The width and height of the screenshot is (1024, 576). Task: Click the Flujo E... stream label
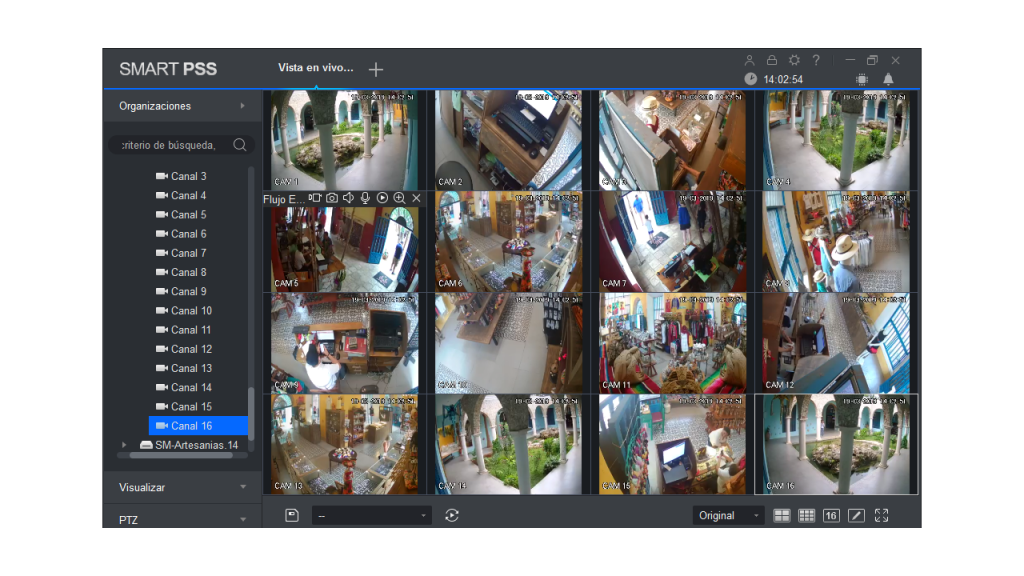click(x=283, y=199)
